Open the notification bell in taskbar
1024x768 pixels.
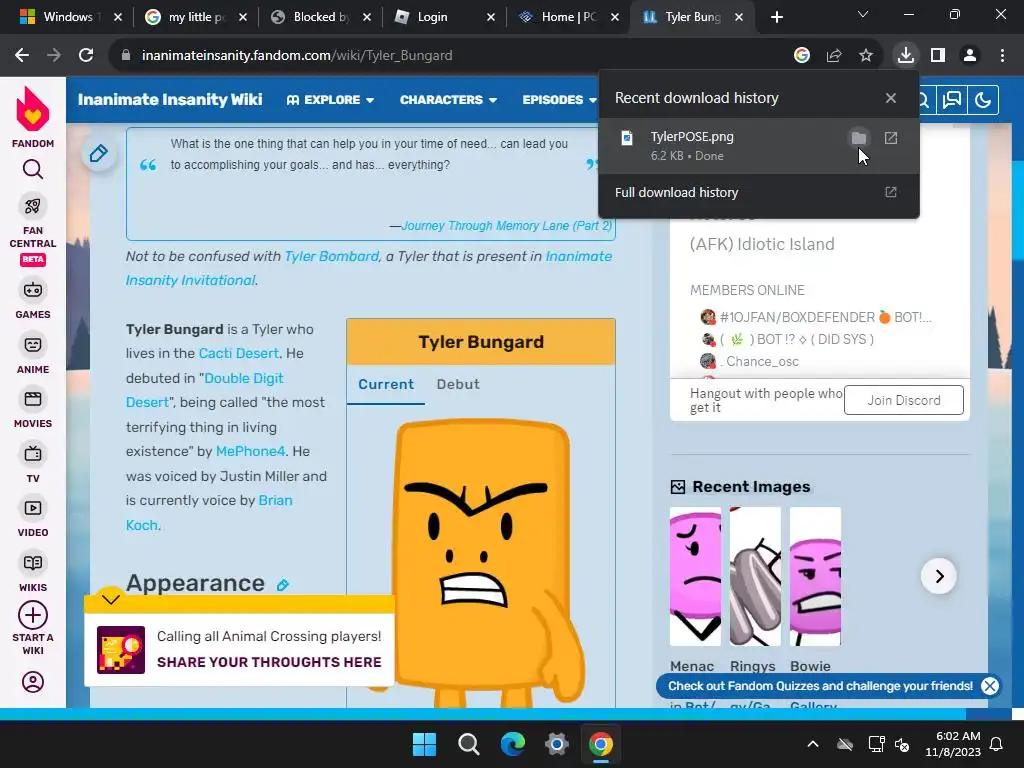(997, 744)
